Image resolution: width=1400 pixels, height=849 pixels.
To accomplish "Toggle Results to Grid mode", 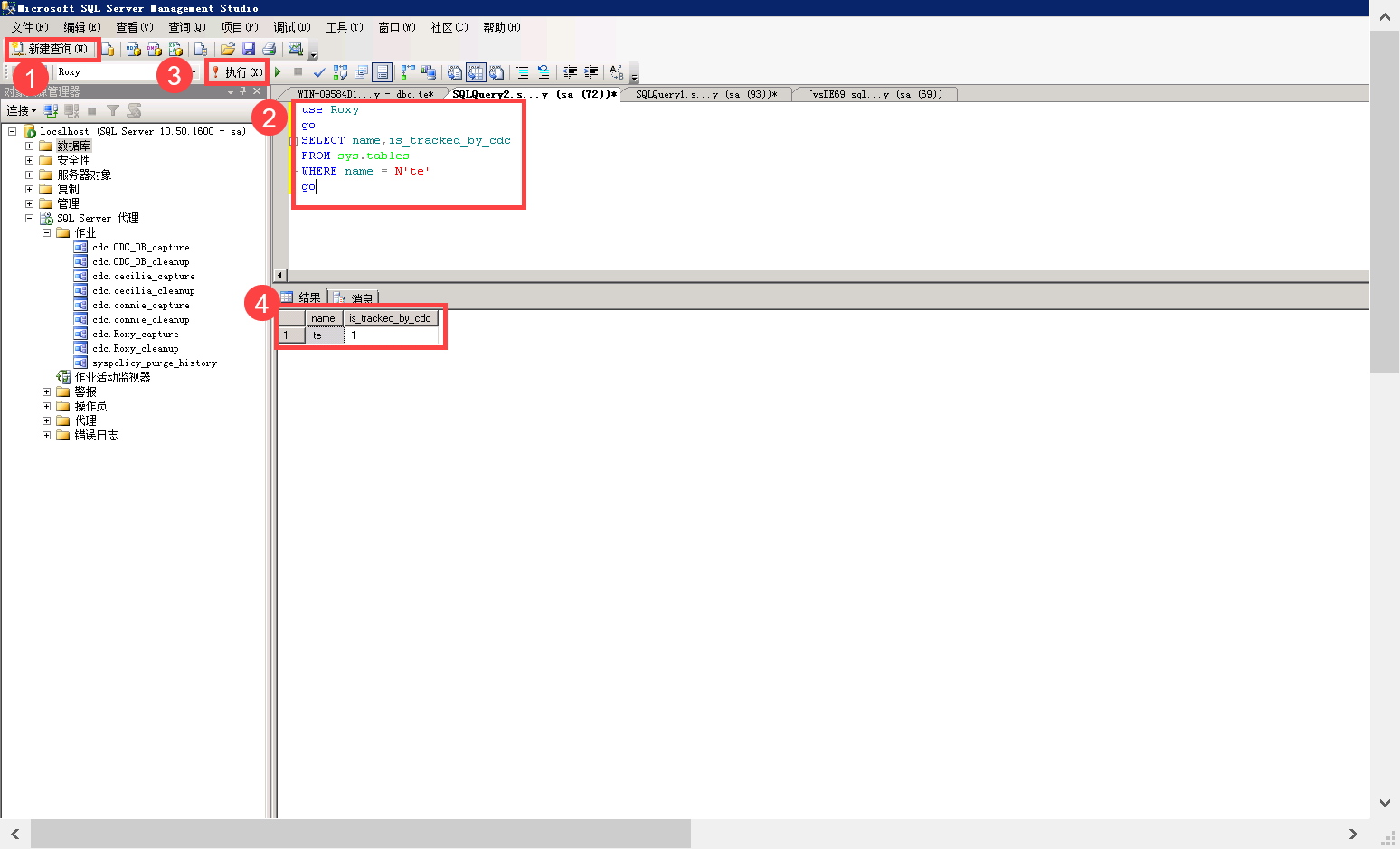I will coord(476,72).
